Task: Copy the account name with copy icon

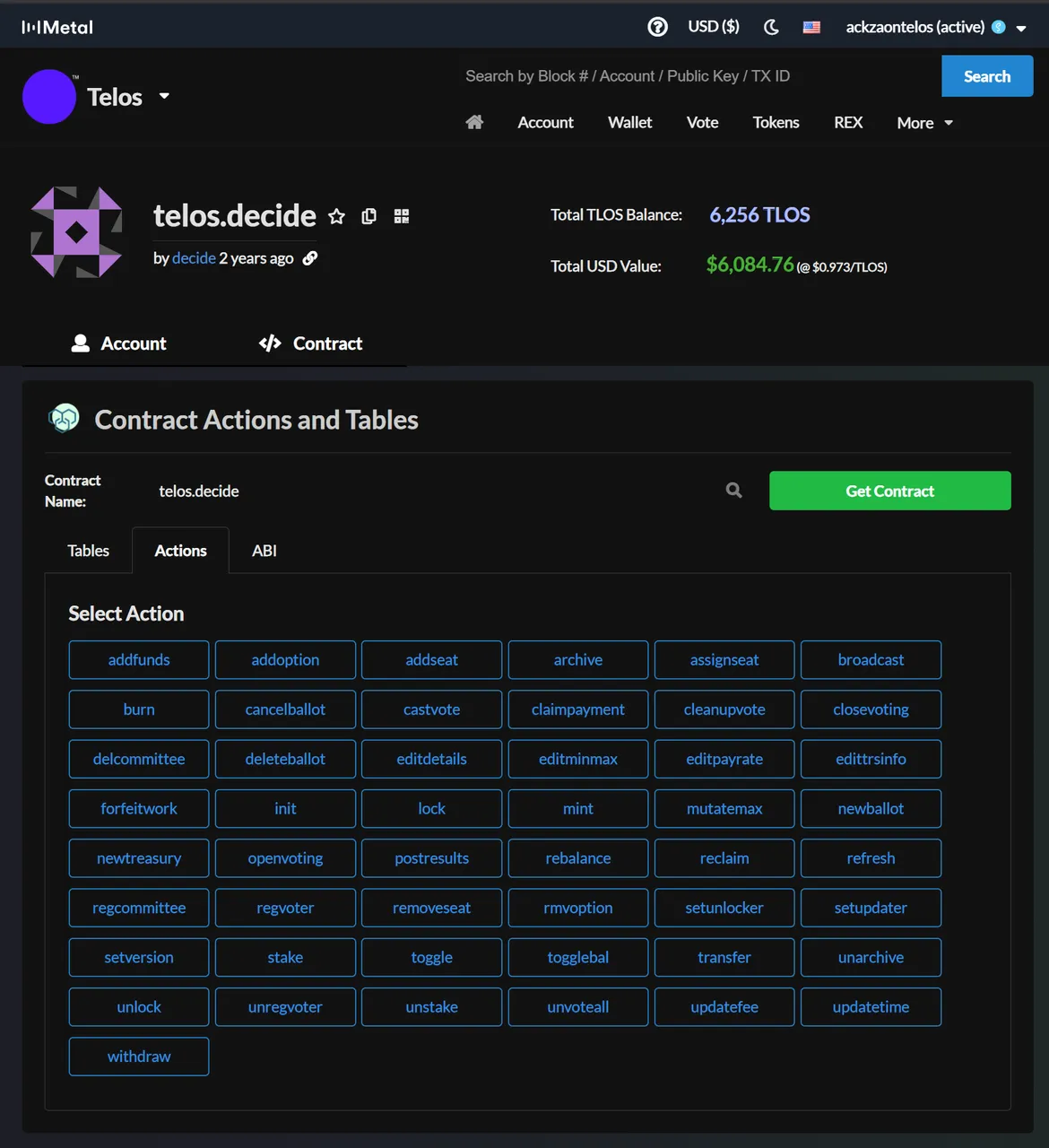Action: [x=368, y=216]
